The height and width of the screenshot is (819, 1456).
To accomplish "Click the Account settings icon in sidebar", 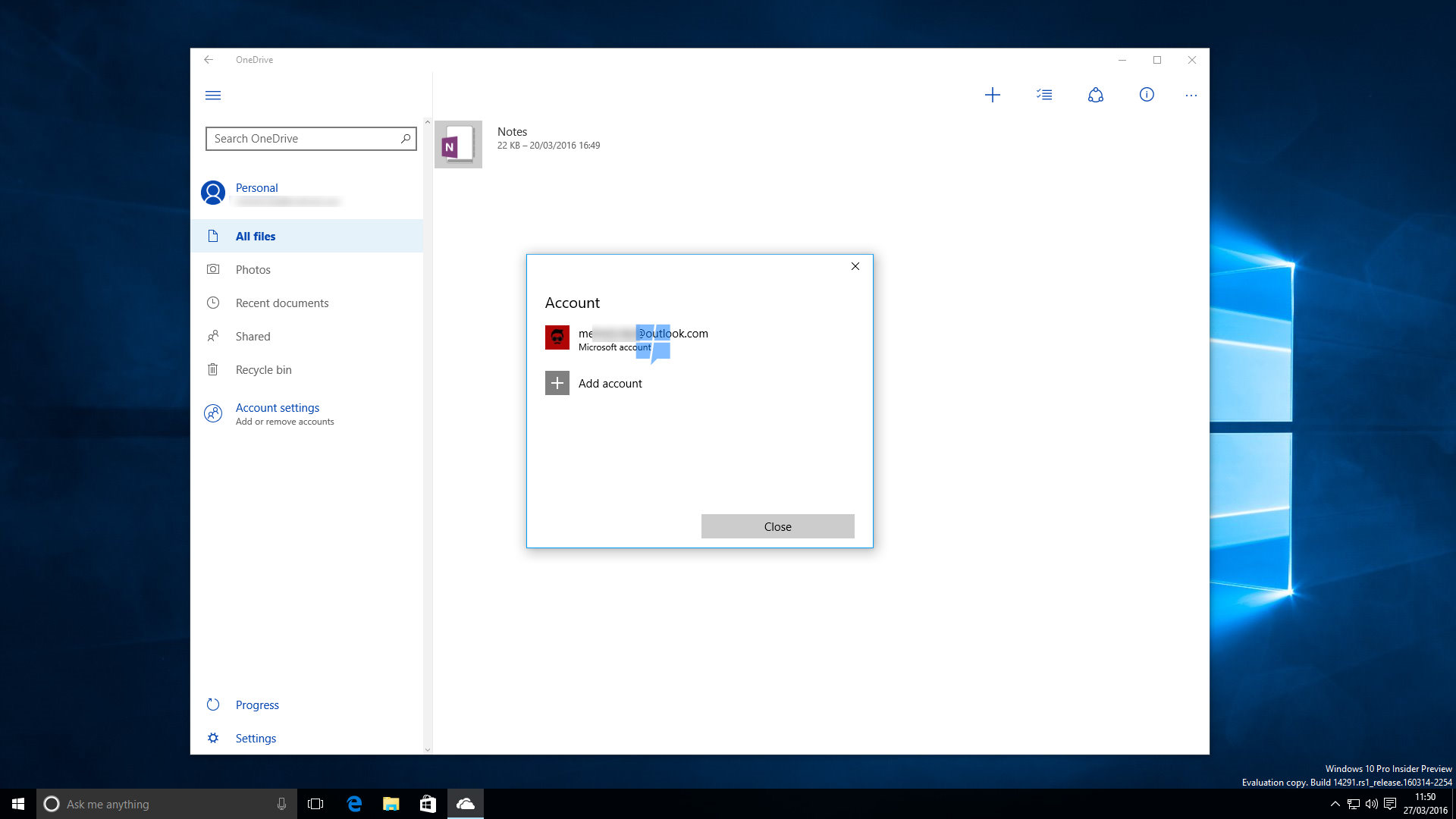I will click(x=212, y=412).
